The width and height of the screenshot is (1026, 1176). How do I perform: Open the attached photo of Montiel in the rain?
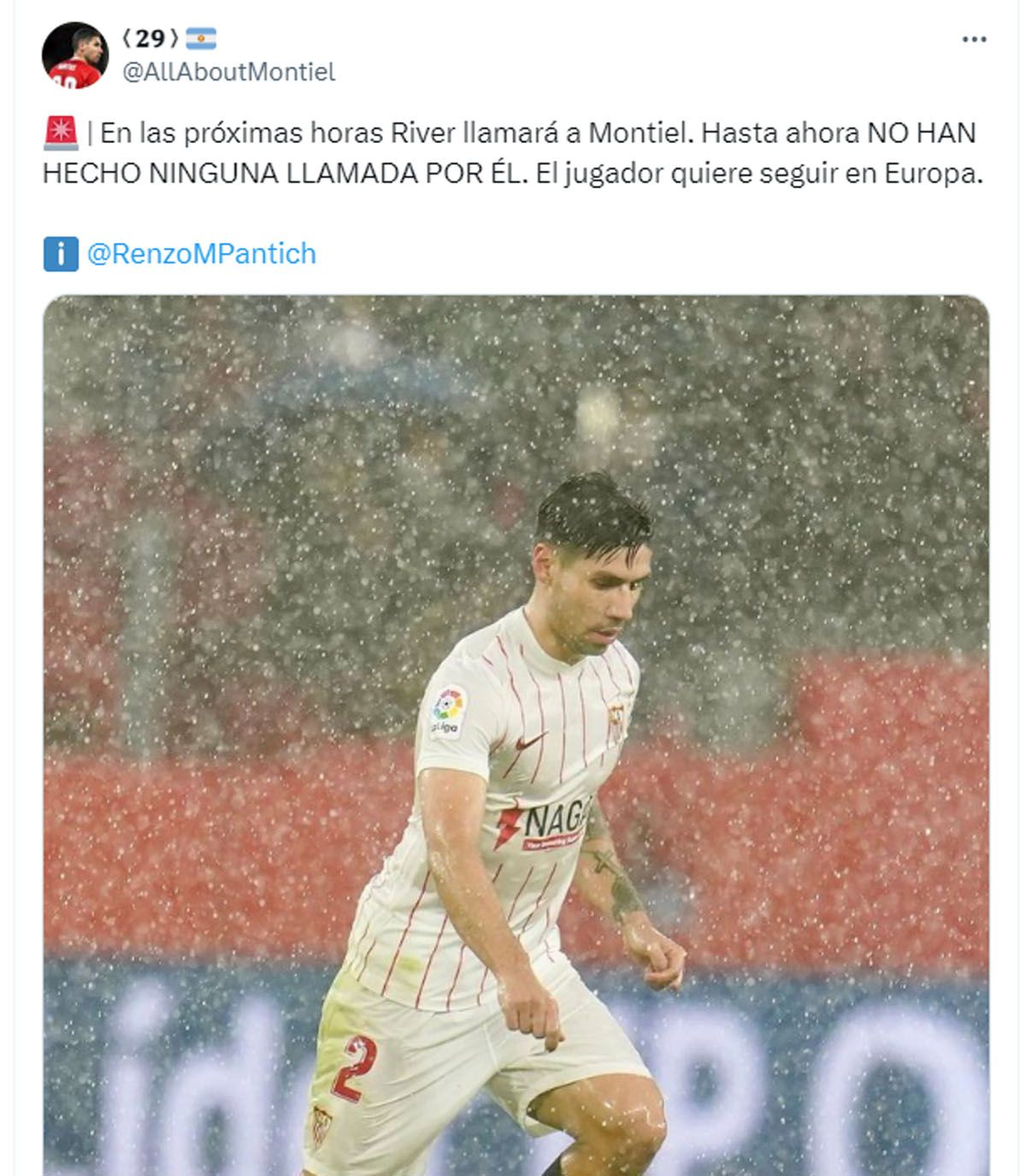click(516, 736)
